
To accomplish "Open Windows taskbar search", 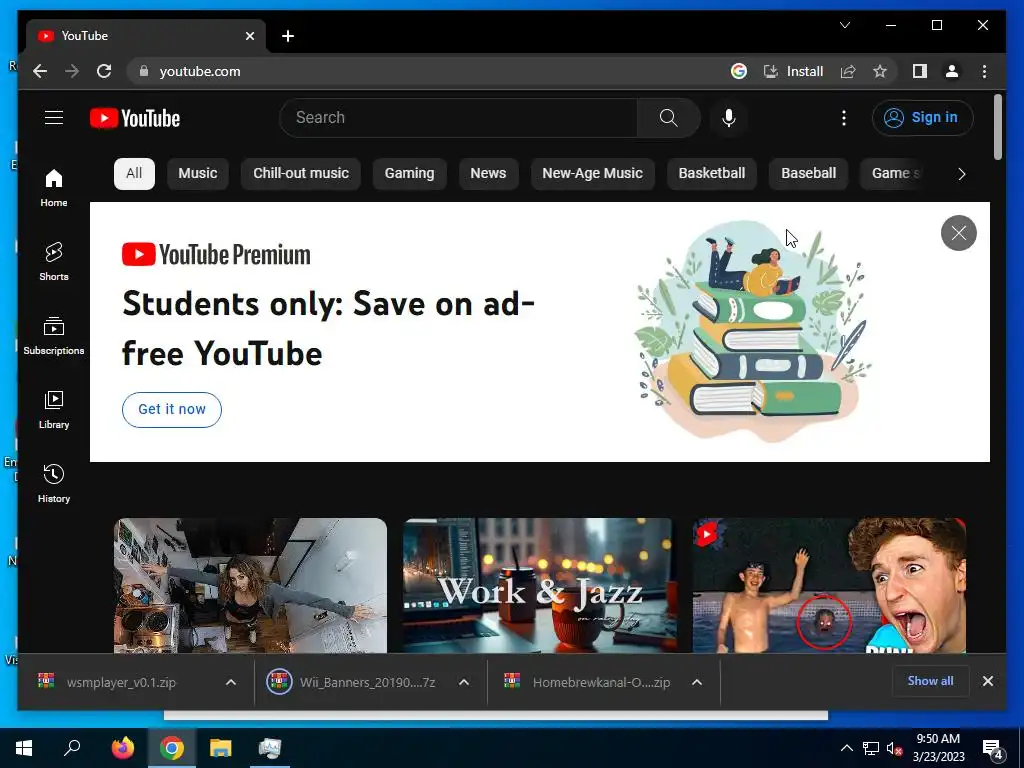I will pos(72,748).
